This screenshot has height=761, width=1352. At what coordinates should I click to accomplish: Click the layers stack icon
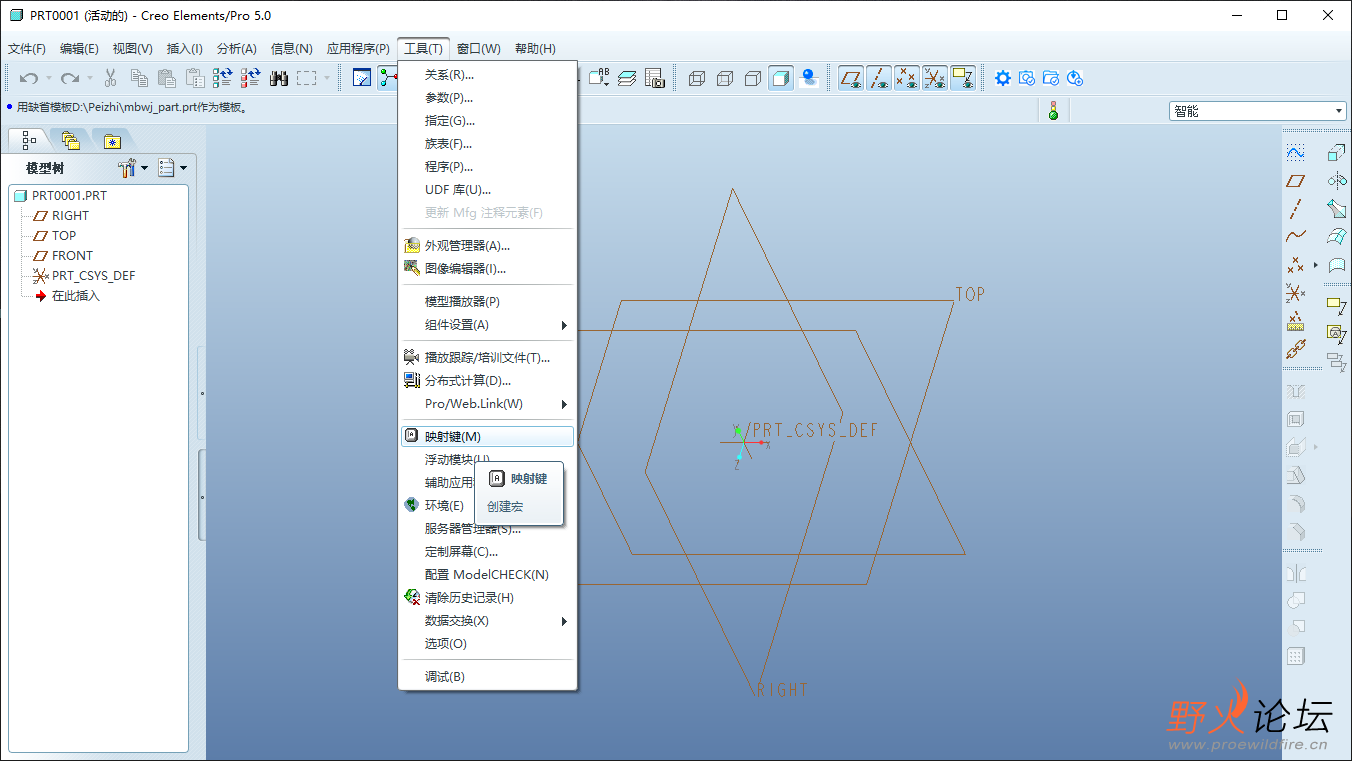pyautogui.click(x=627, y=78)
